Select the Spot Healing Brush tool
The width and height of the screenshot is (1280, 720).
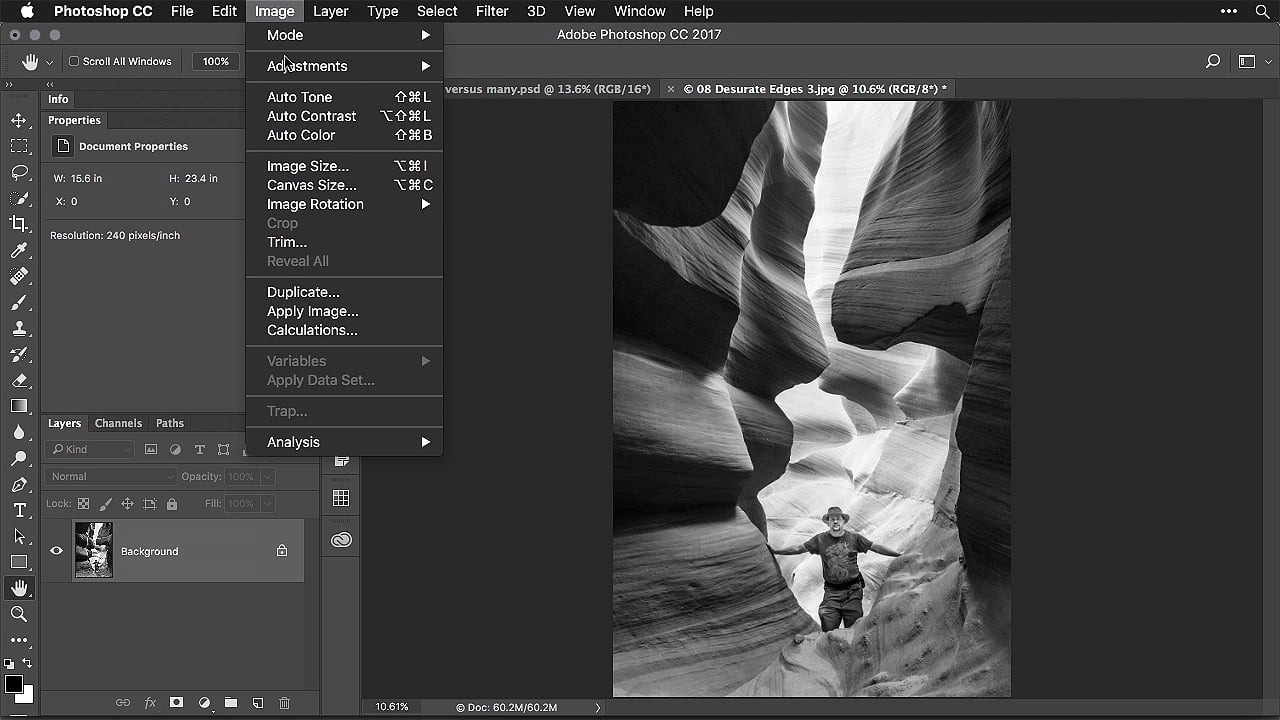point(19,276)
